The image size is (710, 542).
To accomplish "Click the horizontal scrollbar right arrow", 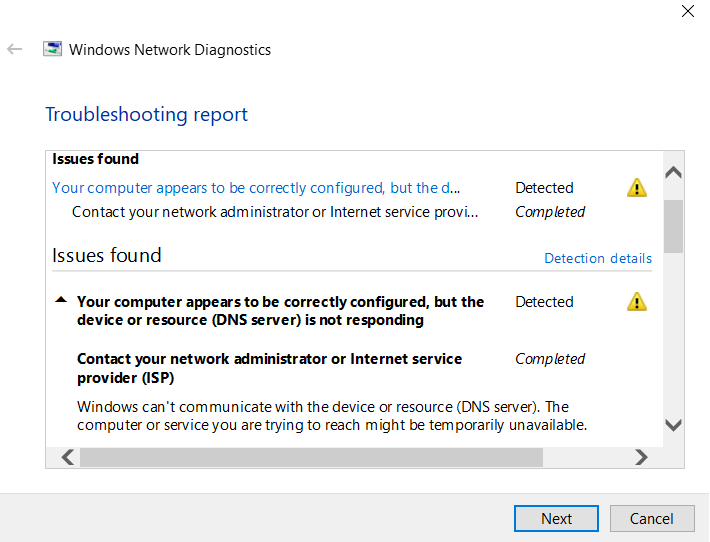I will coord(641,457).
